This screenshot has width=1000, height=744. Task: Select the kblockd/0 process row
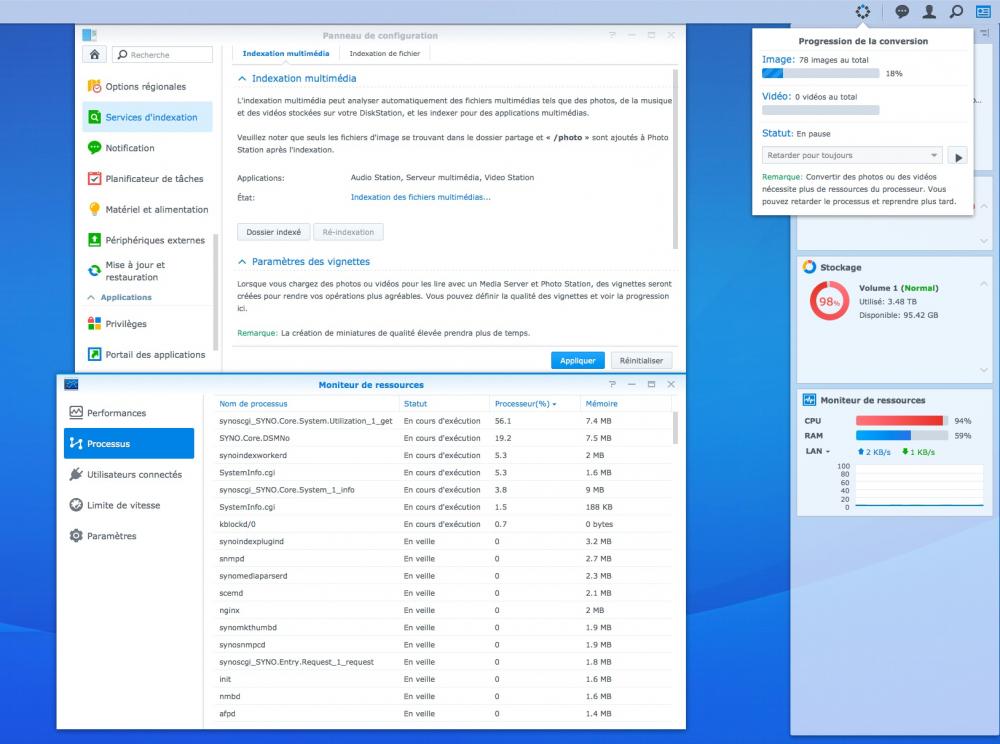444,524
